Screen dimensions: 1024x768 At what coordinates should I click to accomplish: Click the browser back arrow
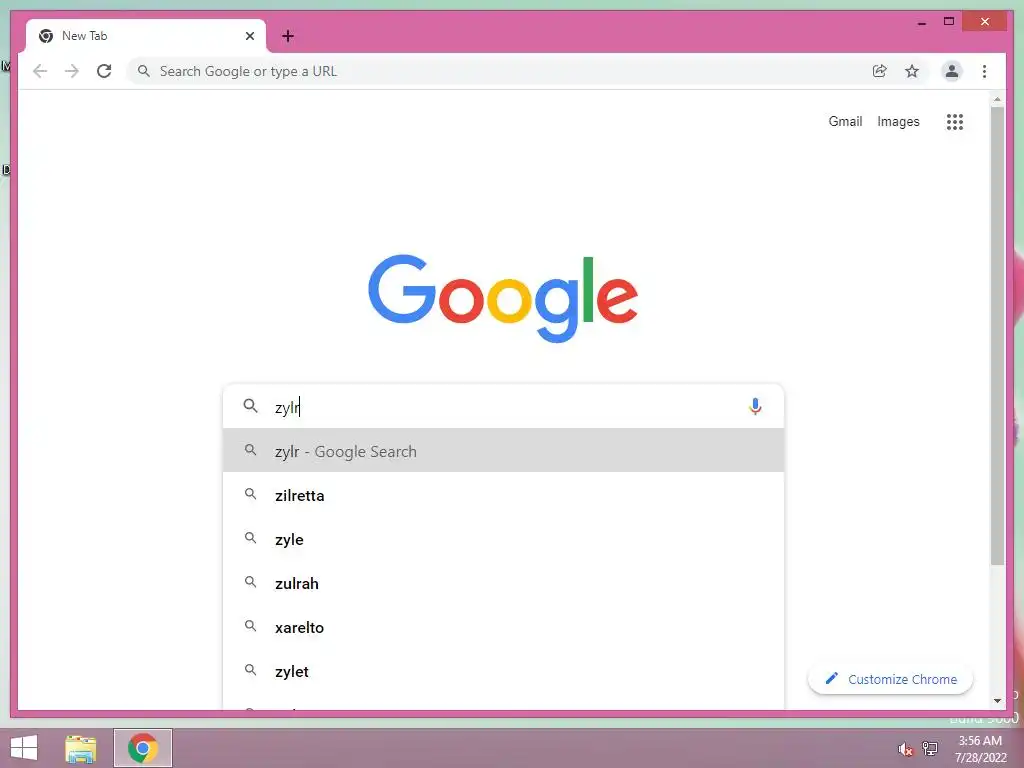pyautogui.click(x=40, y=71)
